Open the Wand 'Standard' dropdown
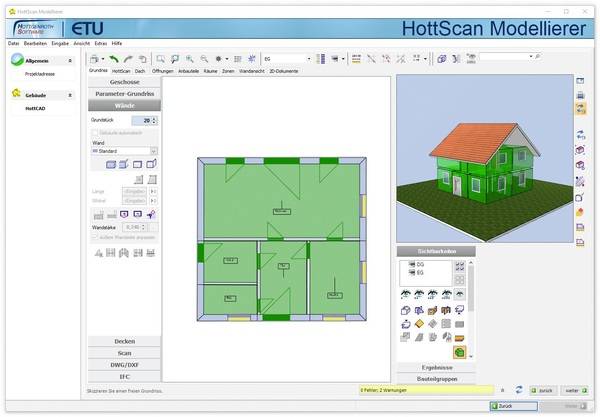600x417 pixels. (154, 151)
